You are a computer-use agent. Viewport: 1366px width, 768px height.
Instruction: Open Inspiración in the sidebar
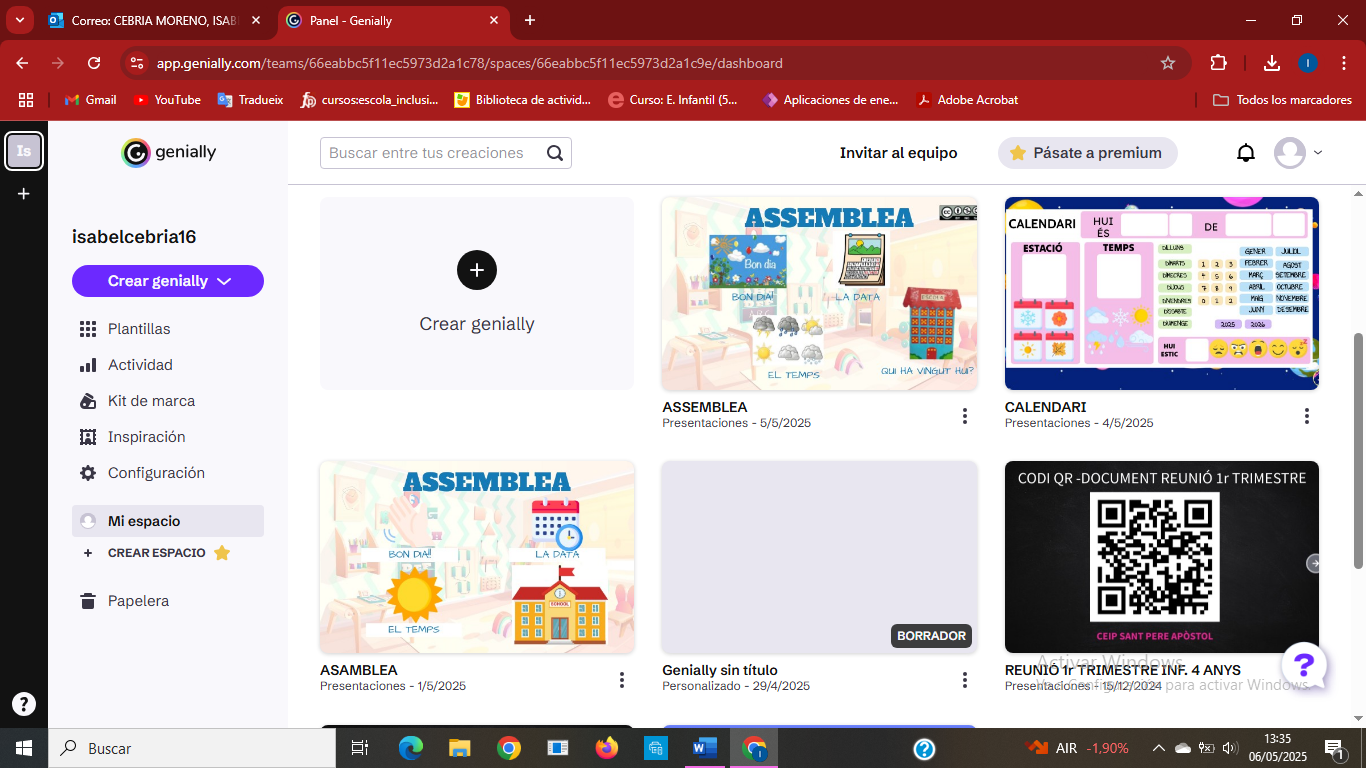click(146, 437)
